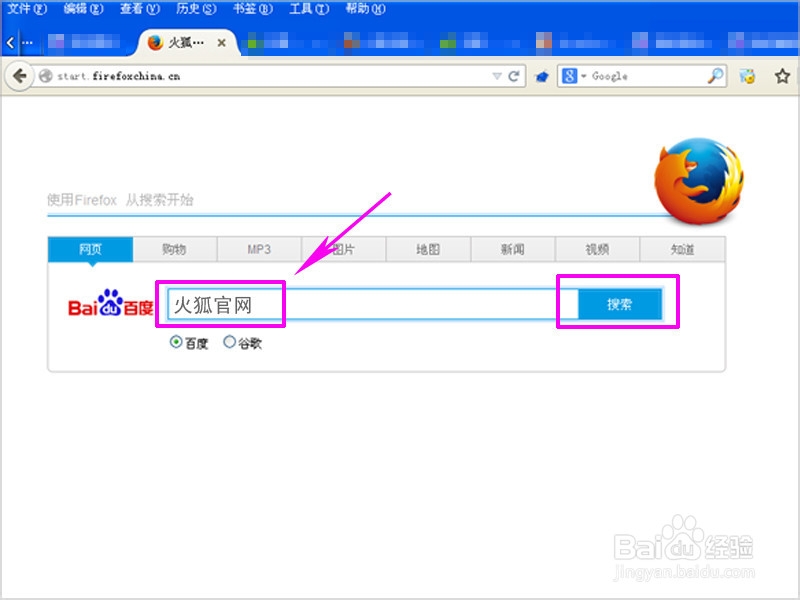Switch to the 视频 search tab
The width and height of the screenshot is (800, 600).
[x=597, y=249]
